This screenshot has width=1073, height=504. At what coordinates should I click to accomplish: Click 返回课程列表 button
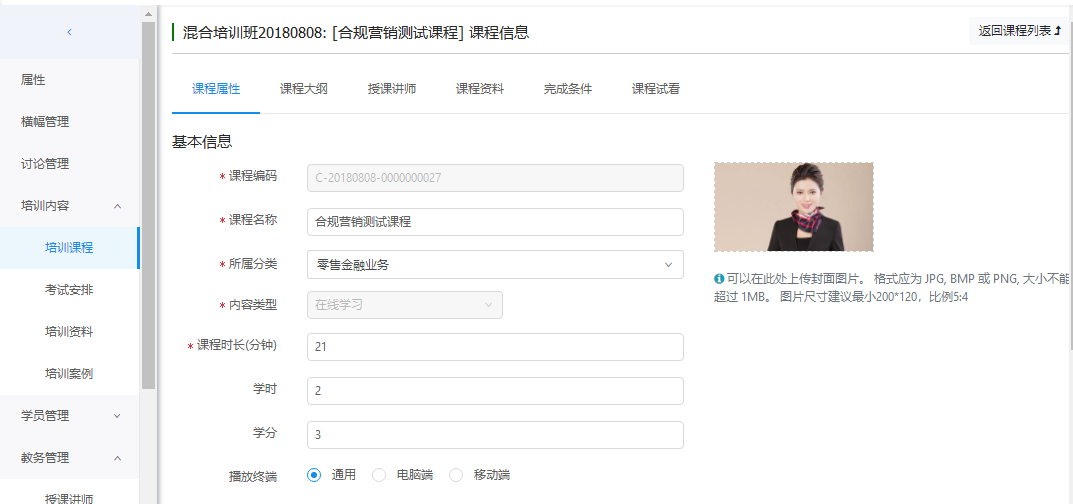[x=1019, y=31]
